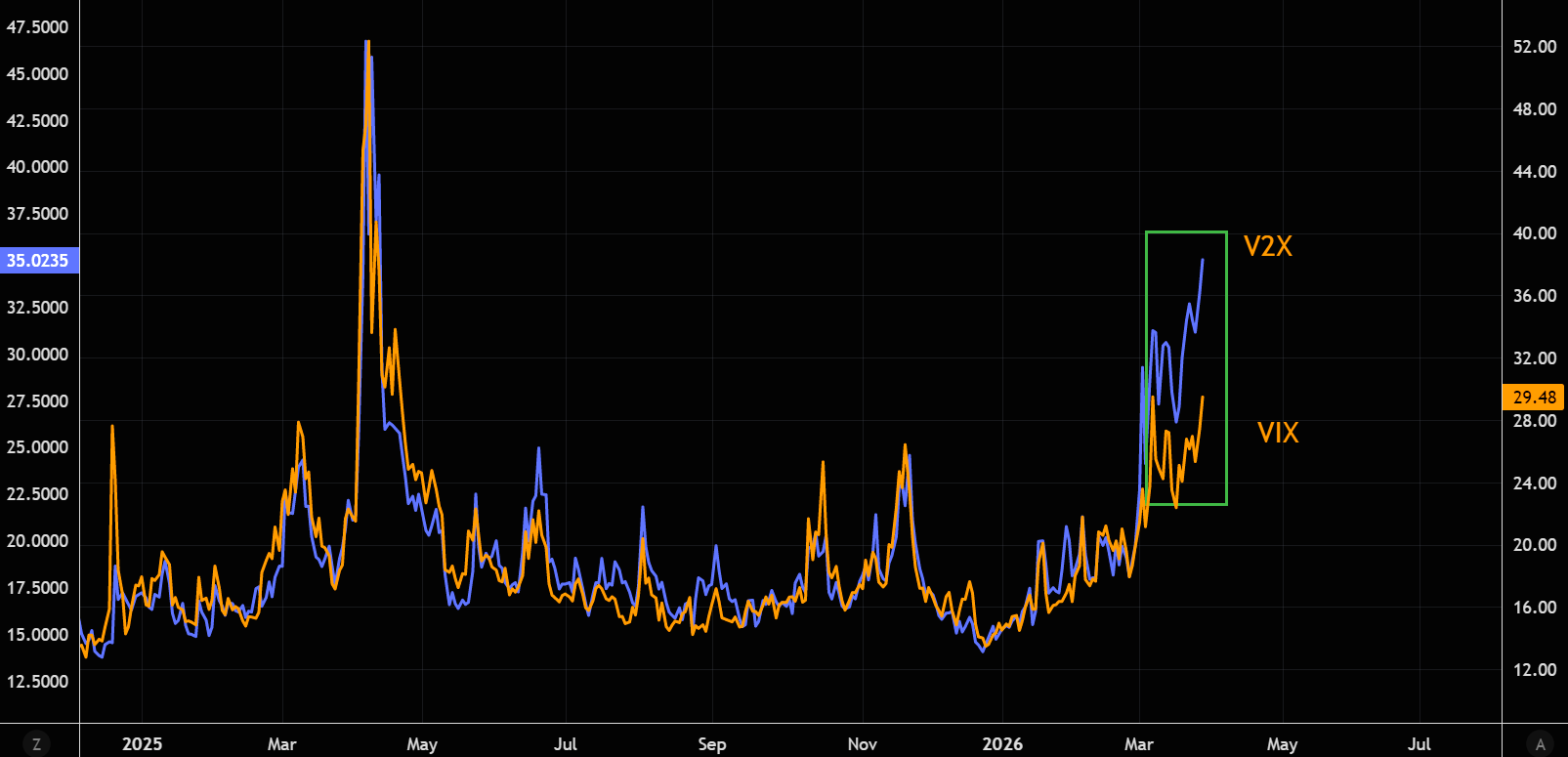Image resolution: width=1568 pixels, height=757 pixels.
Task: Click the Nov label on time axis
Action: (862, 744)
